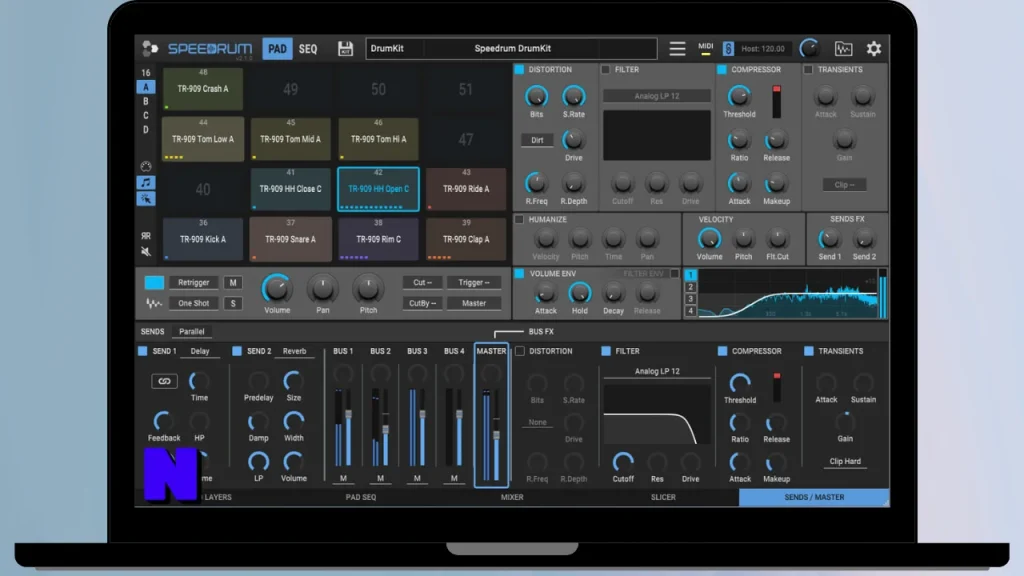The height and width of the screenshot is (576, 1024).
Task: Enable the pad Transients checkbox
Action: click(808, 69)
